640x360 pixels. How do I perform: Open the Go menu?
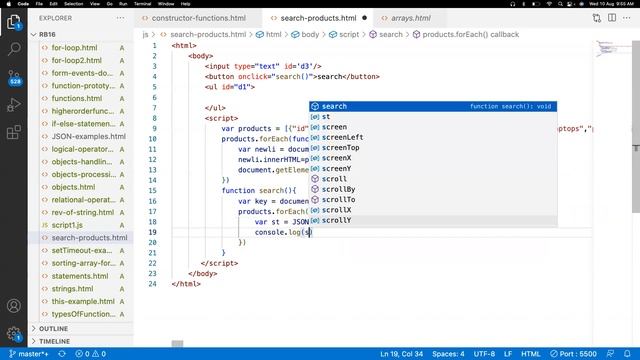coord(109,4)
